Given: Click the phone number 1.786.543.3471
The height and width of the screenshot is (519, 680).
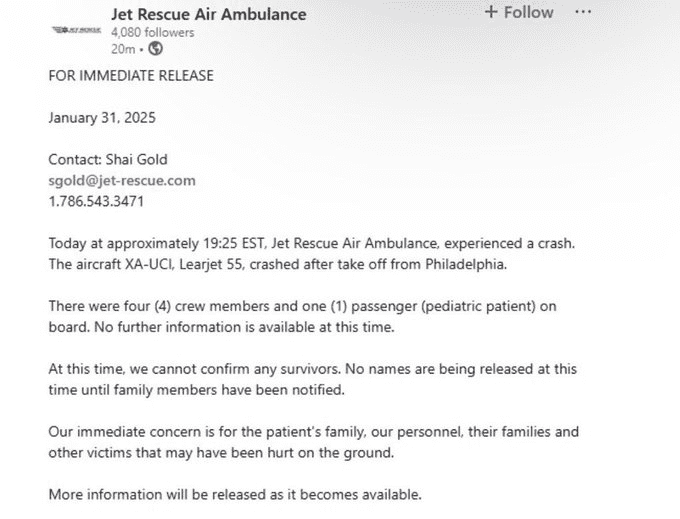Looking at the screenshot, I should (96, 202).
